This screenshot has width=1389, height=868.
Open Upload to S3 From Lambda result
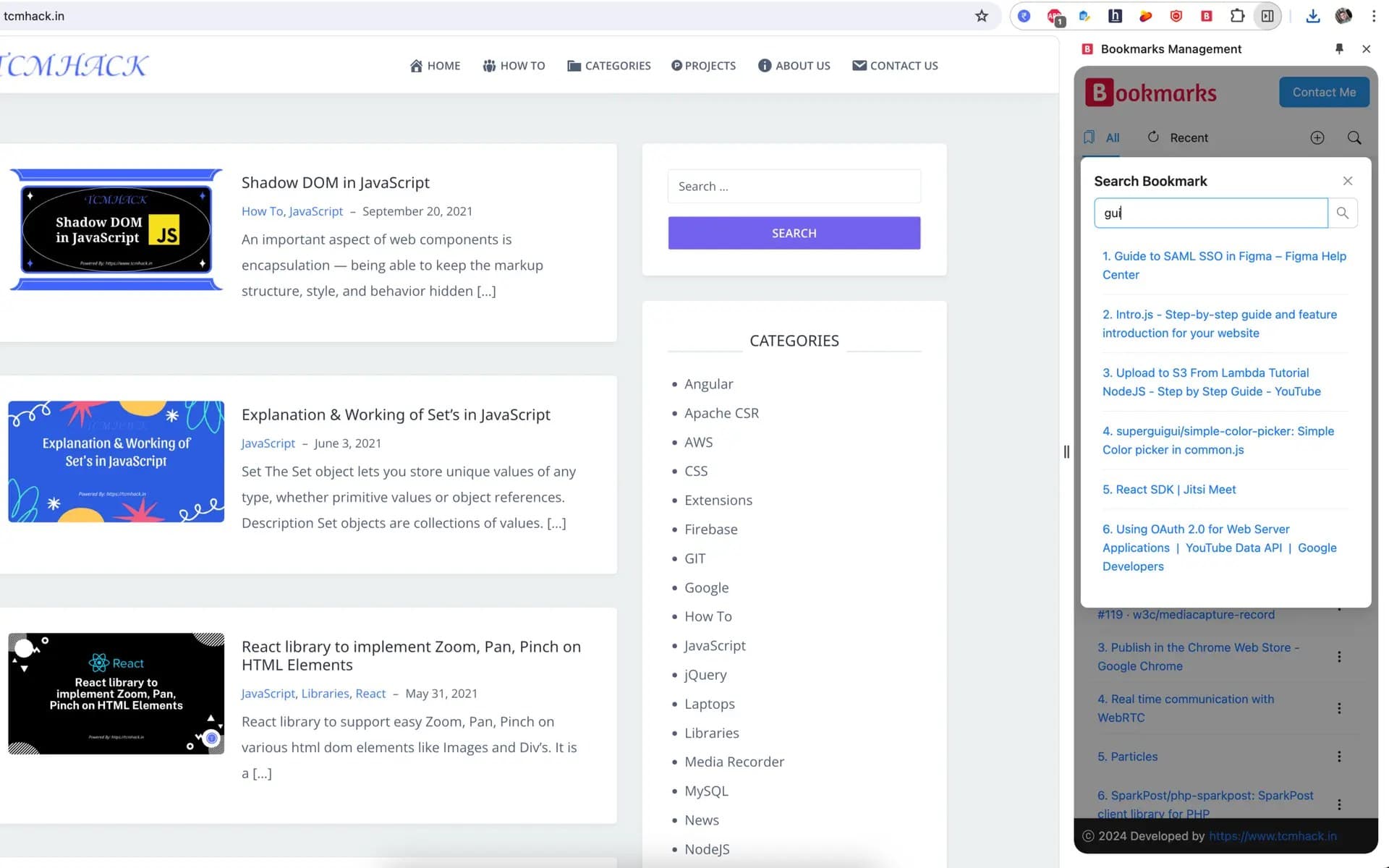click(x=1212, y=382)
